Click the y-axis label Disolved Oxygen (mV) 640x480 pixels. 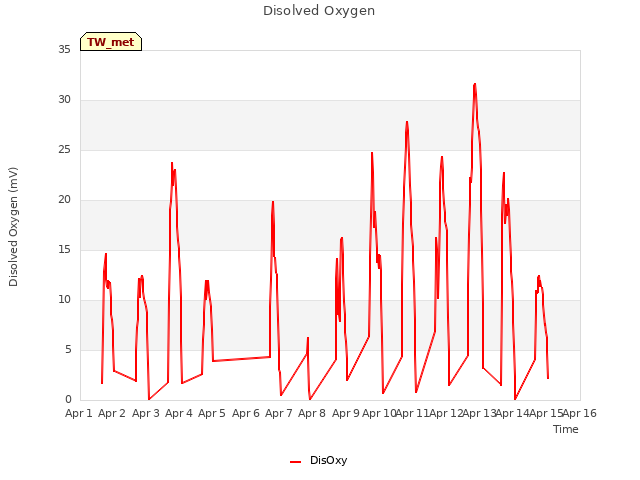[13, 227]
